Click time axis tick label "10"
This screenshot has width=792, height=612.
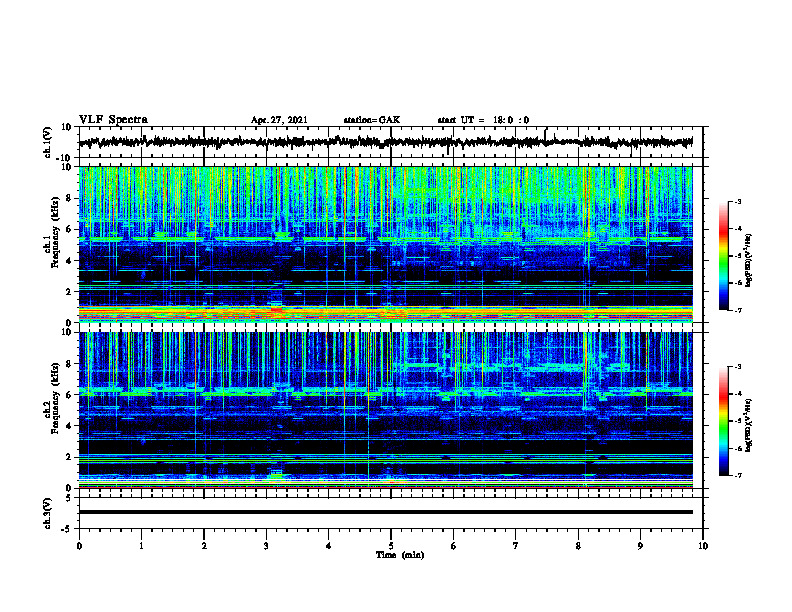tap(703, 546)
